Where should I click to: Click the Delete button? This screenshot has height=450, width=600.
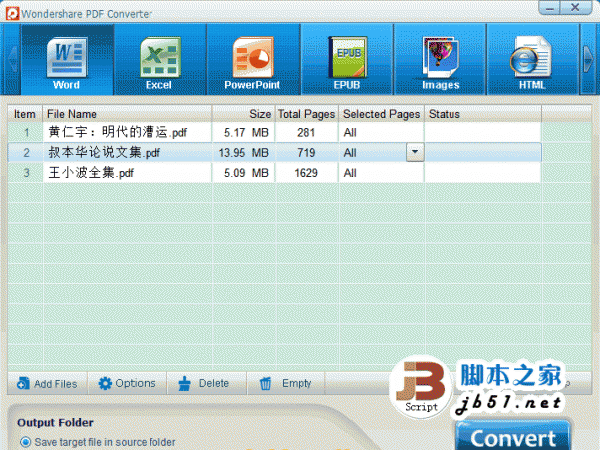tap(207, 383)
